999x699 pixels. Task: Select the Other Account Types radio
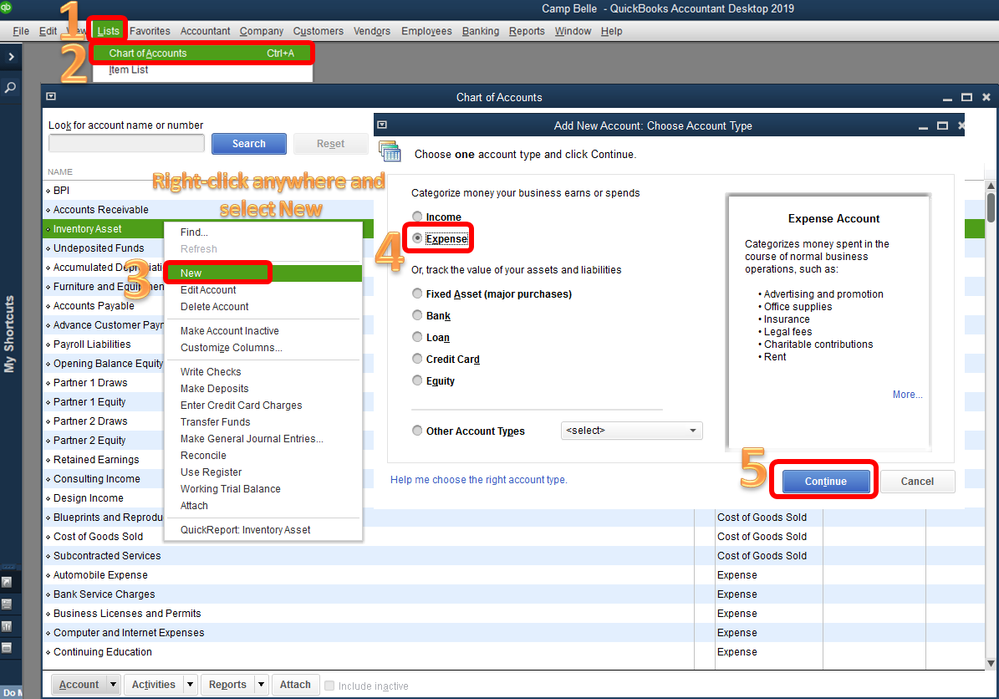click(x=417, y=430)
